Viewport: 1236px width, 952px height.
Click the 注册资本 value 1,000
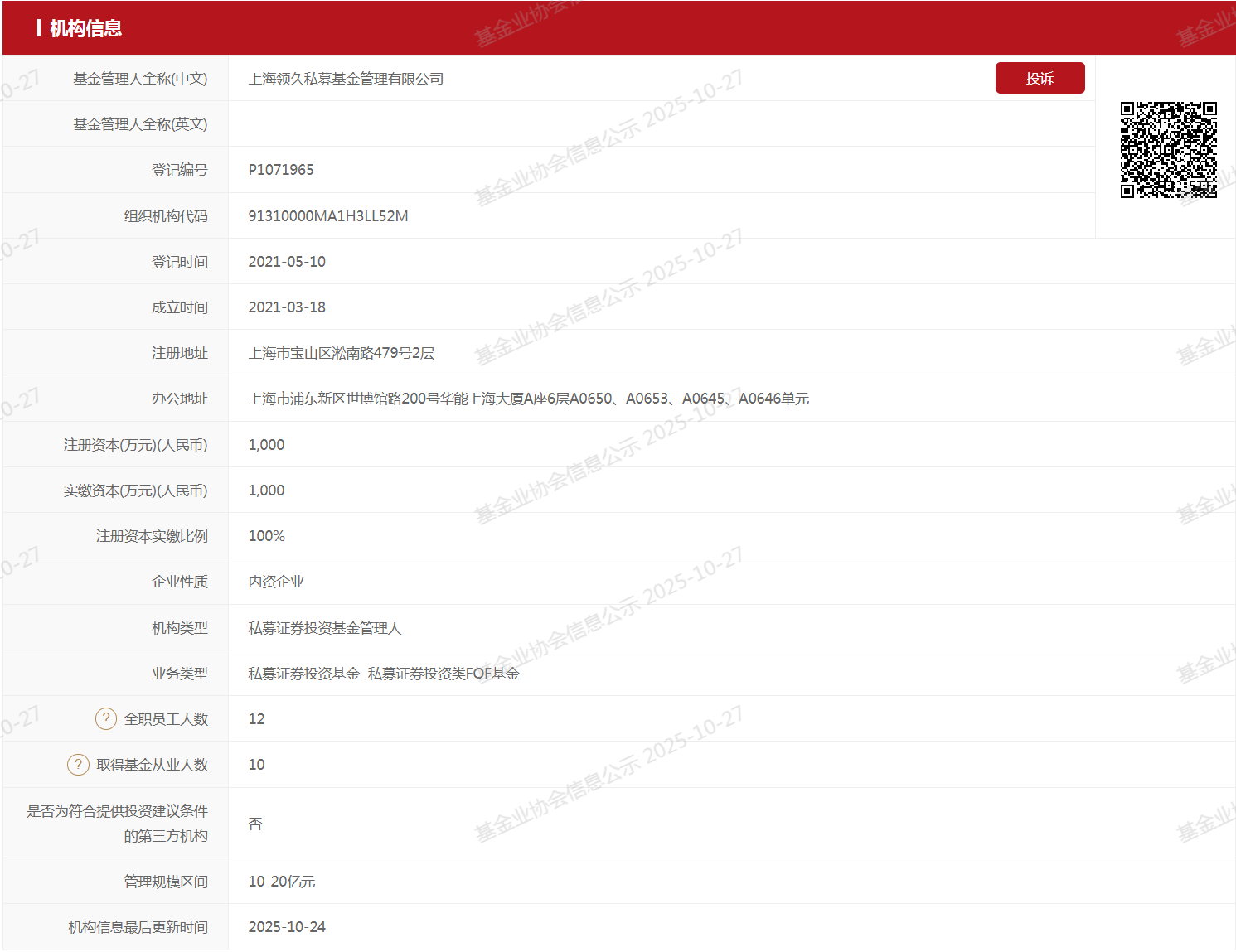[x=265, y=444]
